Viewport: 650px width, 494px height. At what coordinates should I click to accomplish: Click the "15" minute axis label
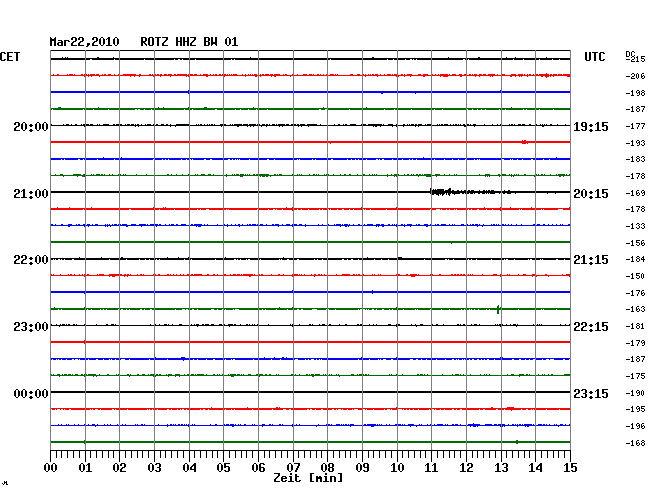coord(570,468)
